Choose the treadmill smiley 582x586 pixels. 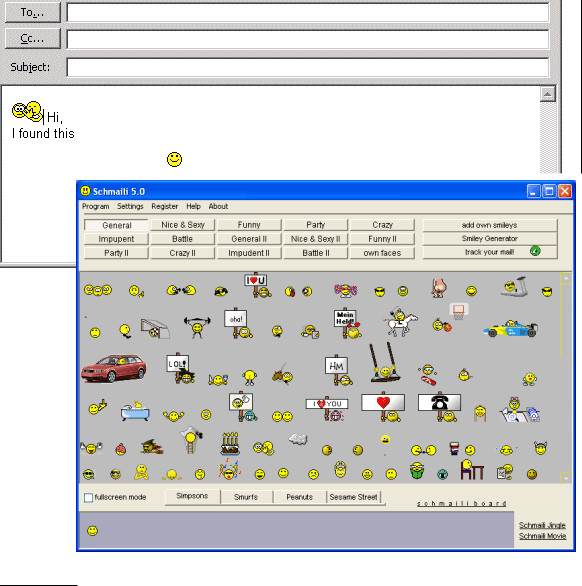pos(514,287)
